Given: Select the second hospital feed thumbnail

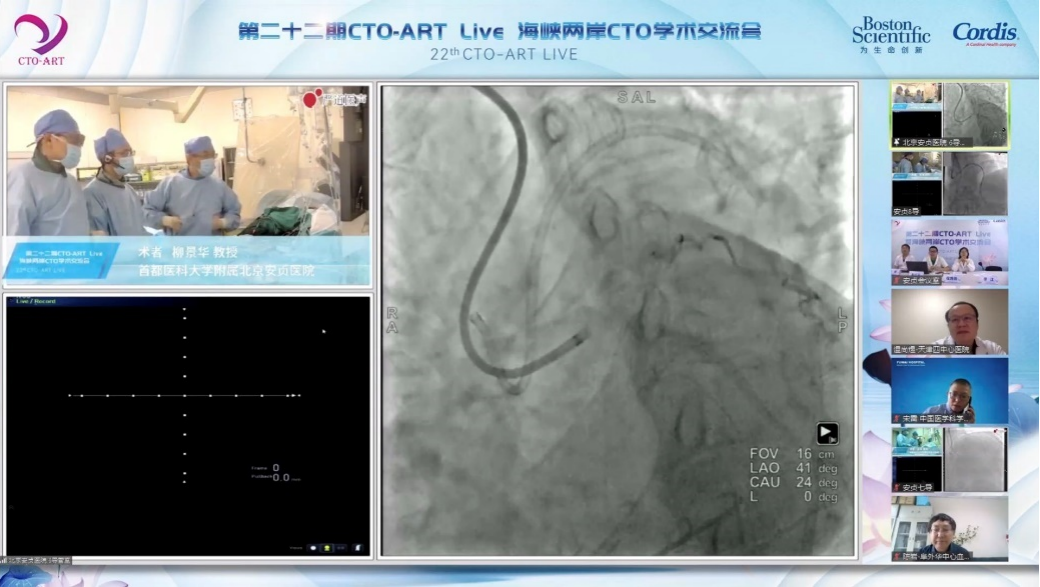Looking at the screenshot, I should (949, 183).
